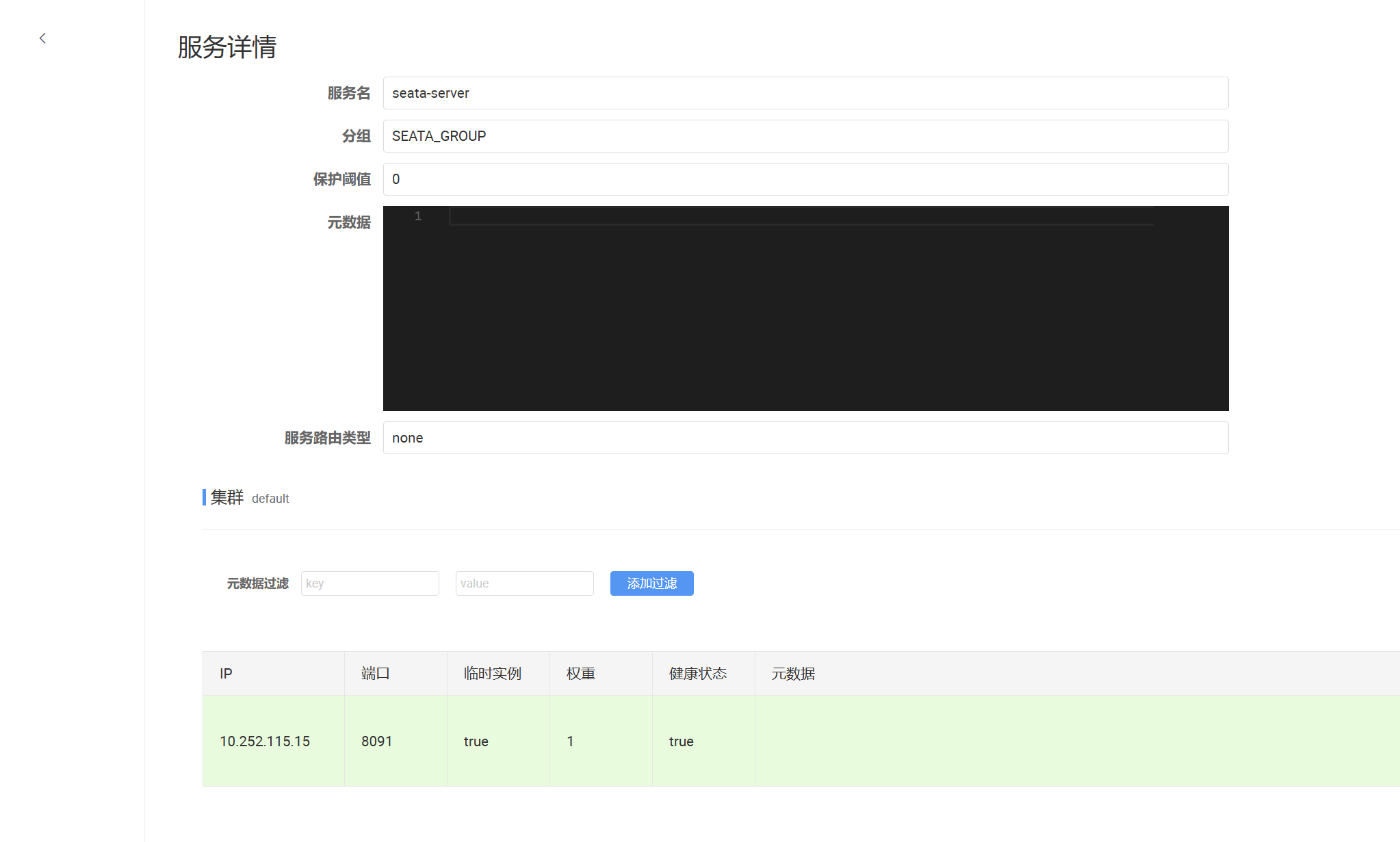Focus the metadata filter value input
The height and width of the screenshot is (842, 1400).
(x=524, y=583)
